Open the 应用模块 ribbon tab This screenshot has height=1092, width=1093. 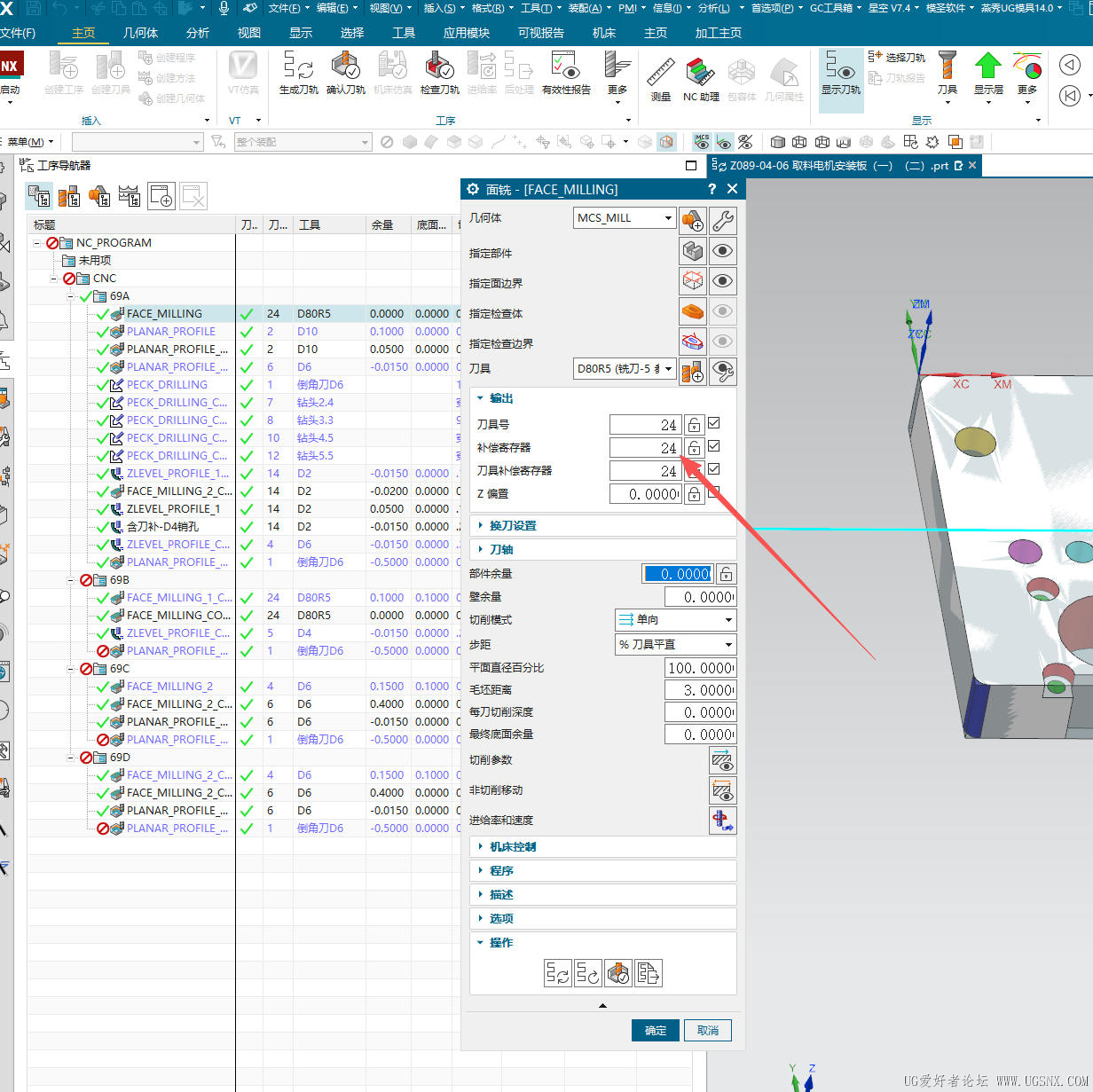(466, 33)
